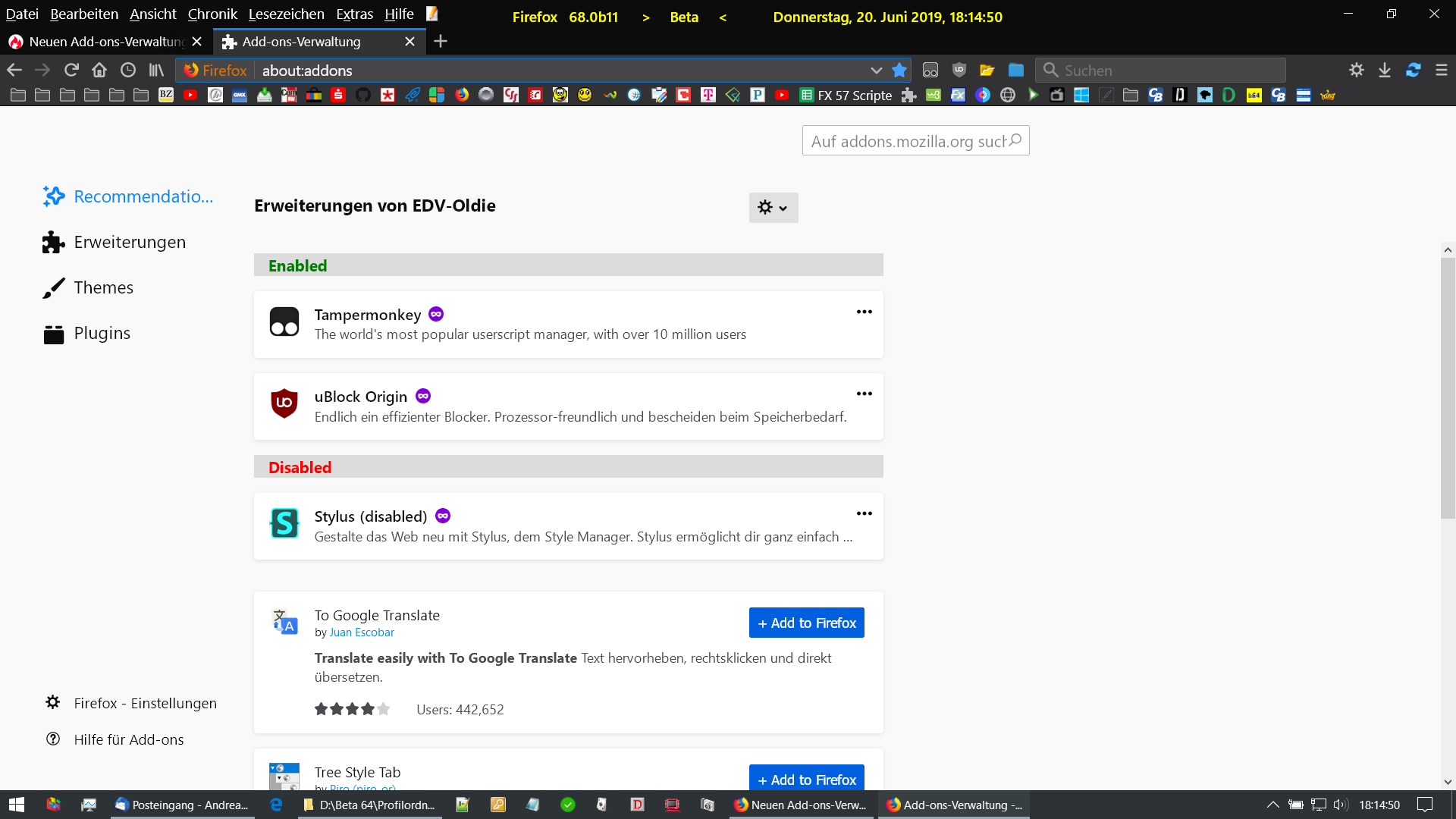Open the hamburger application menu
The width and height of the screenshot is (1456, 819).
point(1442,71)
